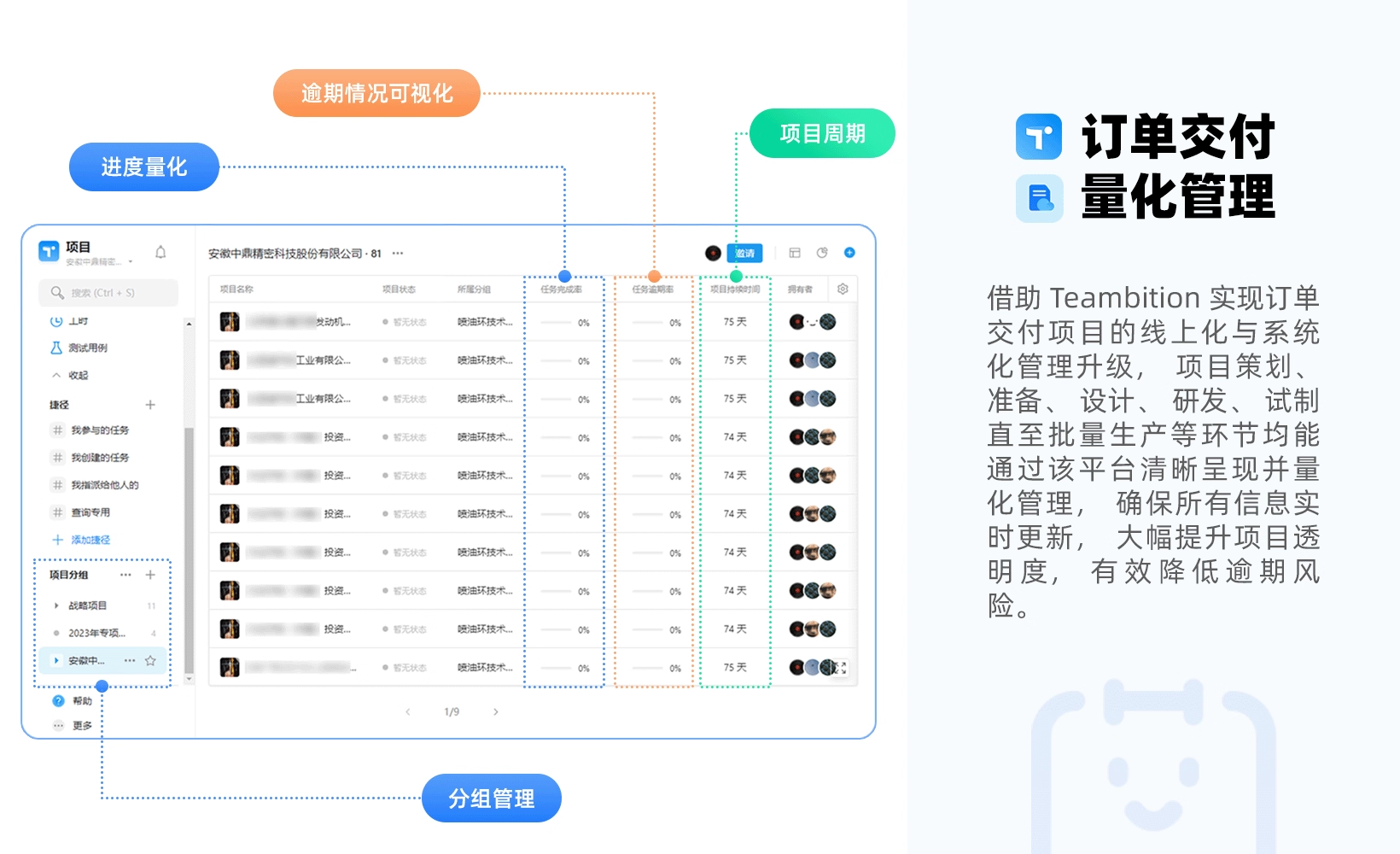Image resolution: width=1400 pixels, height=854 pixels.
Task: Open the column settings gear icon
Action: coord(843,289)
